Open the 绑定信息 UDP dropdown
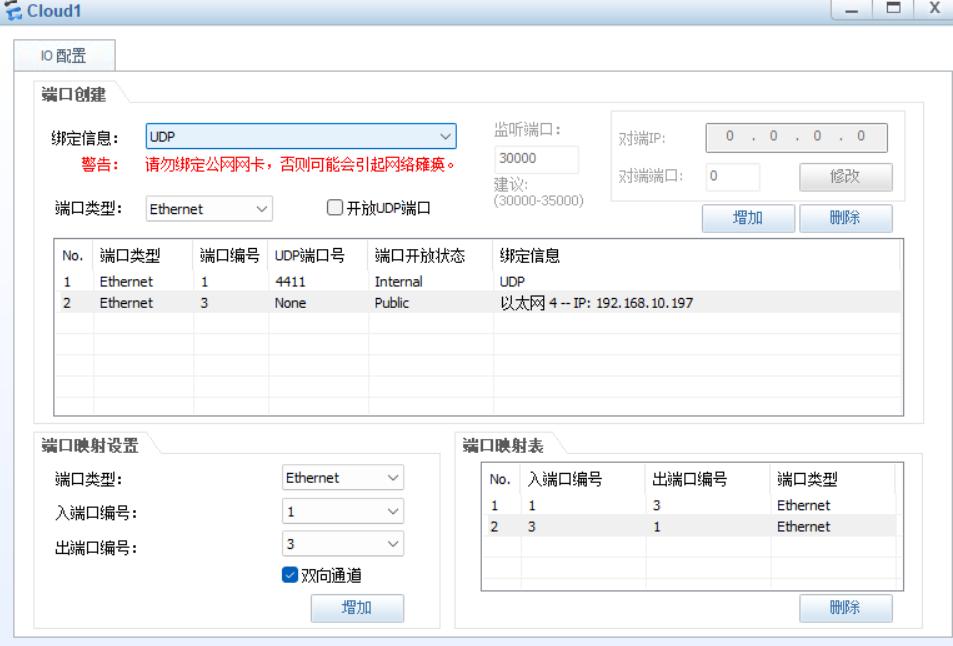 pyautogui.click(x=300, y=136)
